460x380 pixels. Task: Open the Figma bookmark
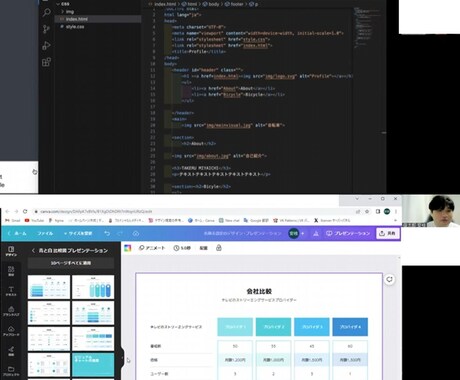pos(56,220)
